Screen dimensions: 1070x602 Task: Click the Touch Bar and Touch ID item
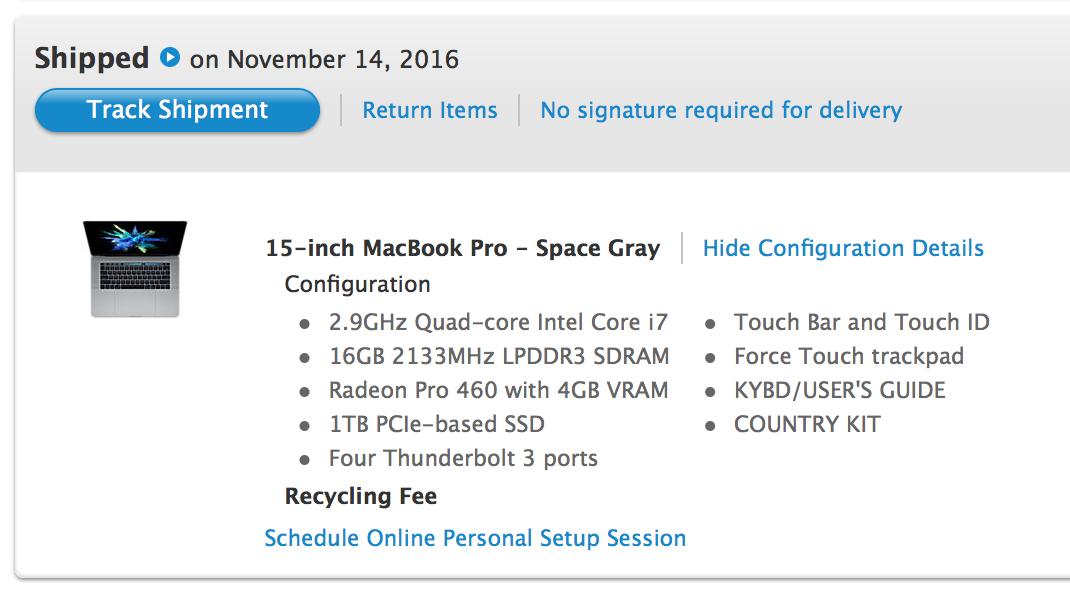click(862, 322)
